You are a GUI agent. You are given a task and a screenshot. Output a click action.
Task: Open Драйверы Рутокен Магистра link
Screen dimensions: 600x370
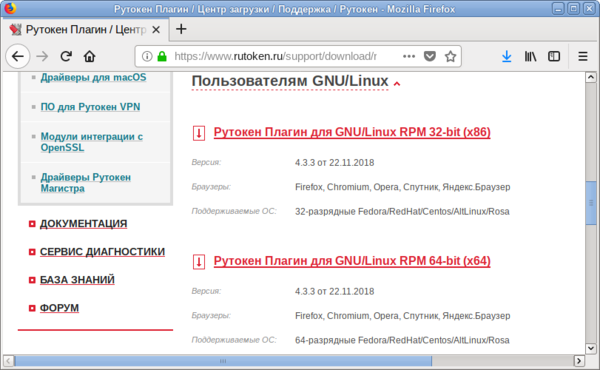point(86,183)
